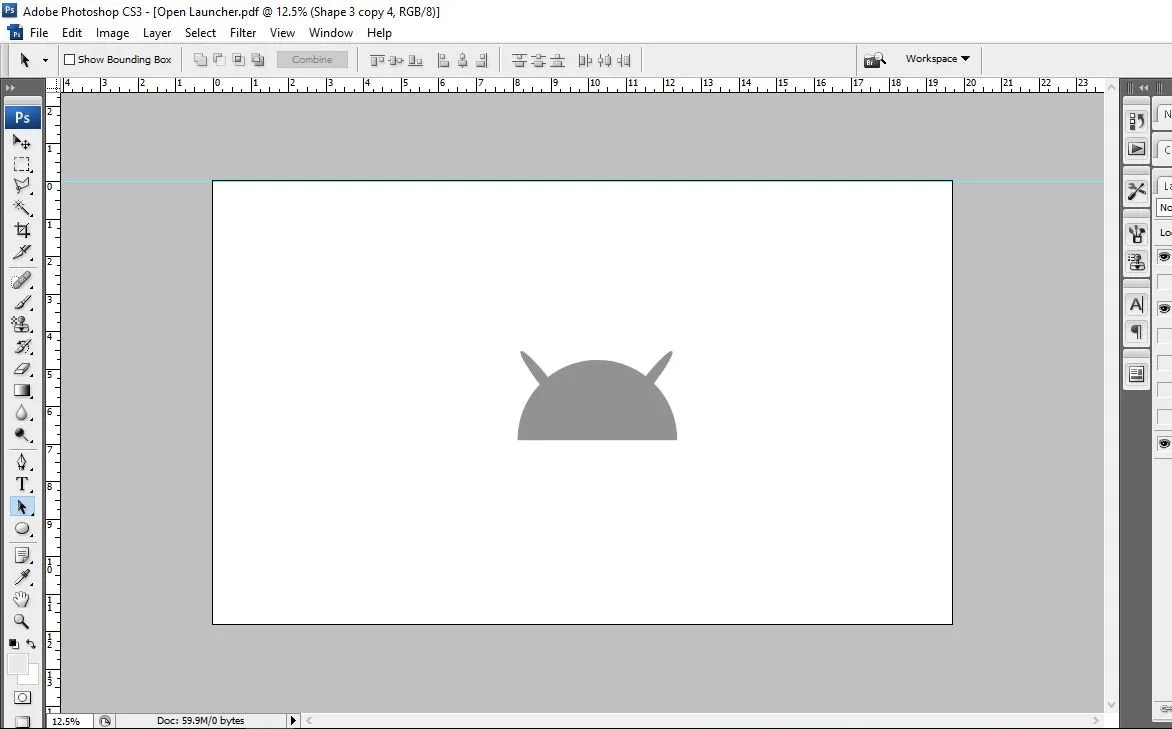
Task: Open the tool preset picker arrow
Action: coord(45,60)
